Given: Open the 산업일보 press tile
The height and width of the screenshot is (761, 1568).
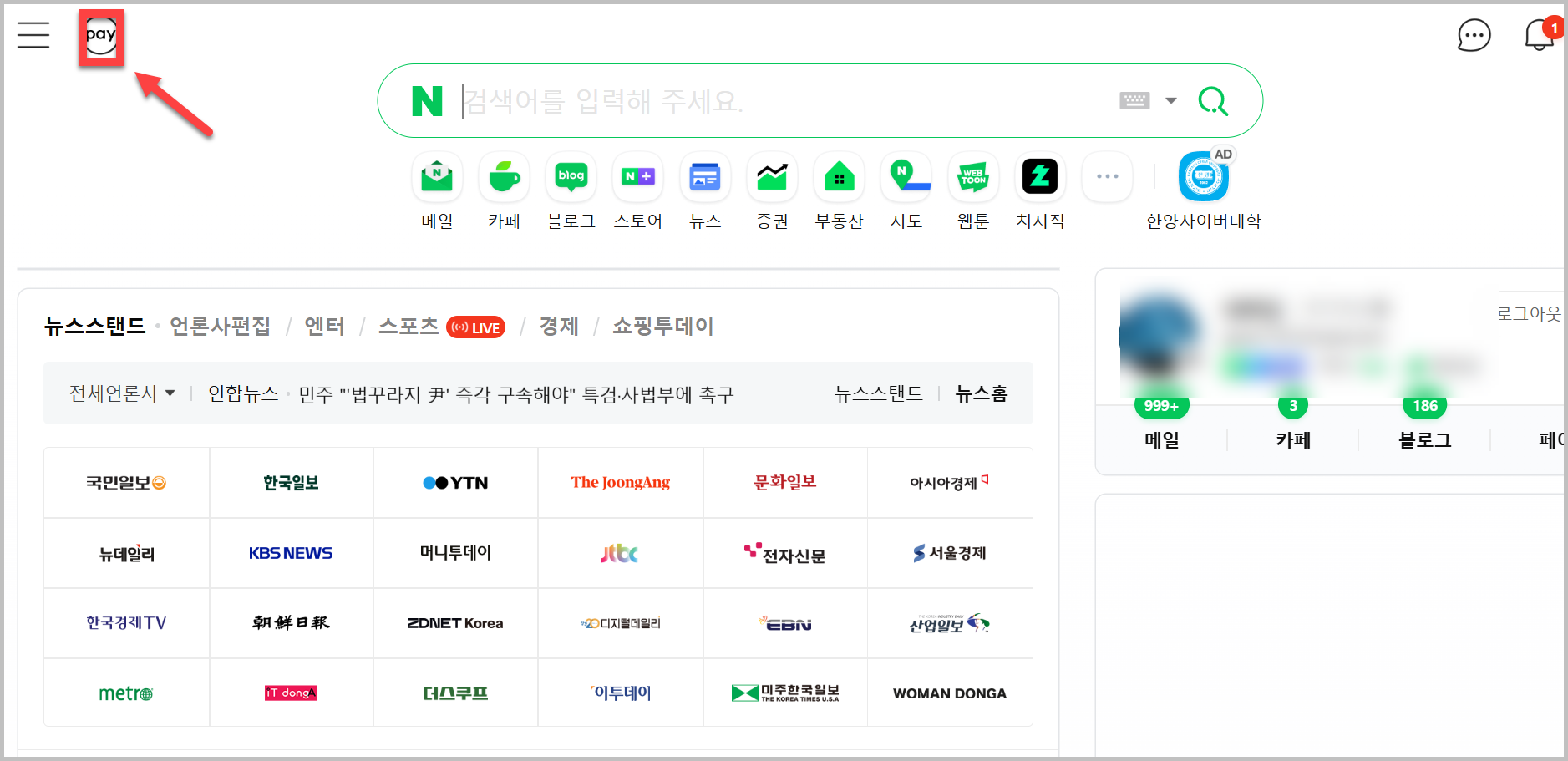Looking at the screenshot, I should [x=950, y=623].
